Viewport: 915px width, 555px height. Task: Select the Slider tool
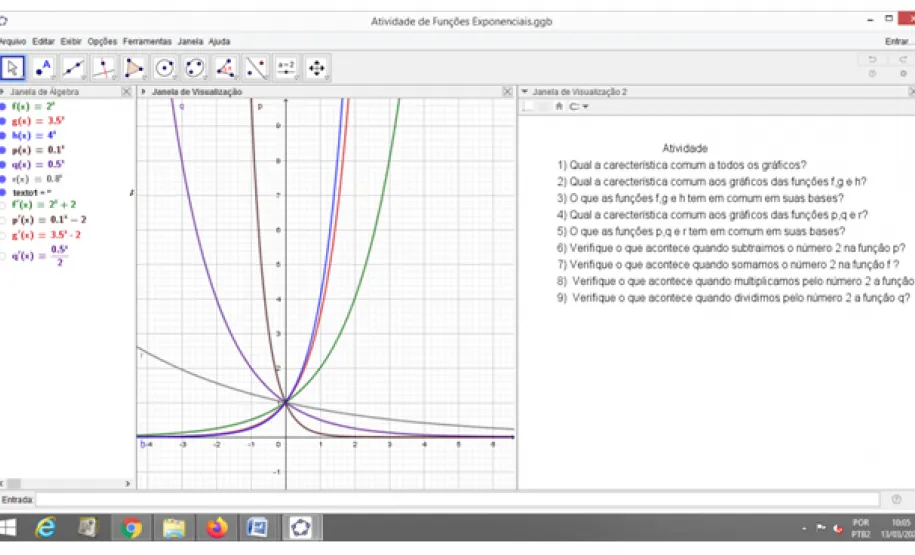[286, 68]
